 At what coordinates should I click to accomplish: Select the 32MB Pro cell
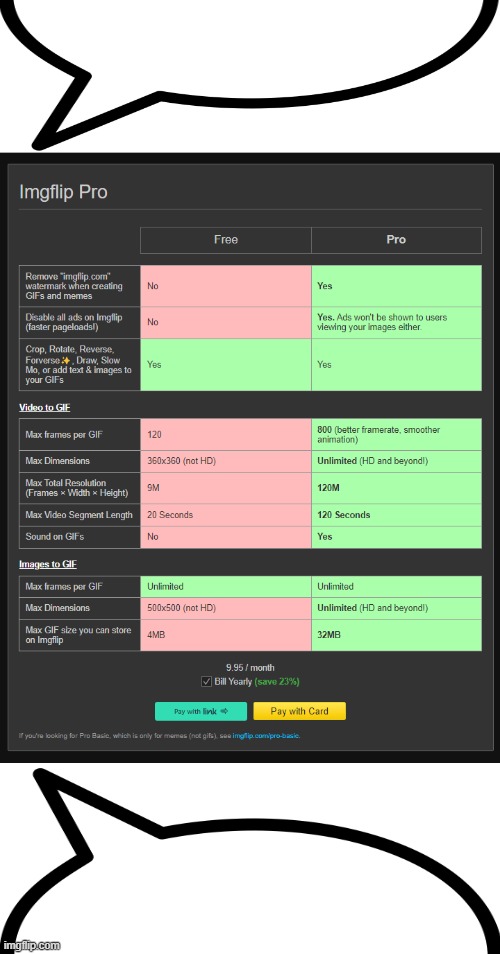396,635
